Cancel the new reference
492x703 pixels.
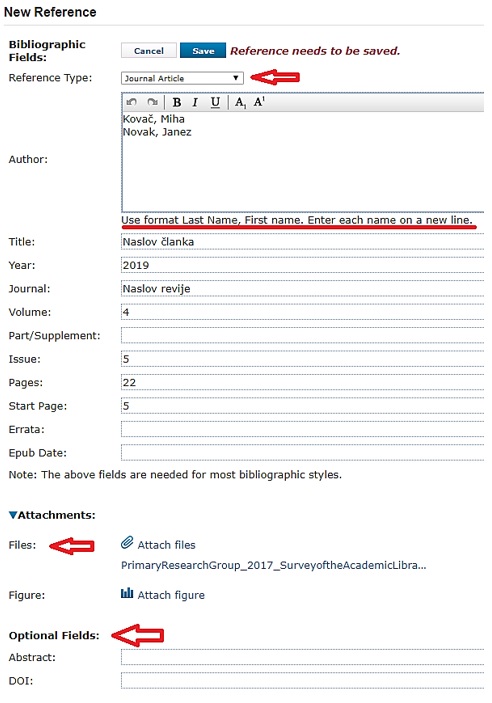(x=148, y=51)
